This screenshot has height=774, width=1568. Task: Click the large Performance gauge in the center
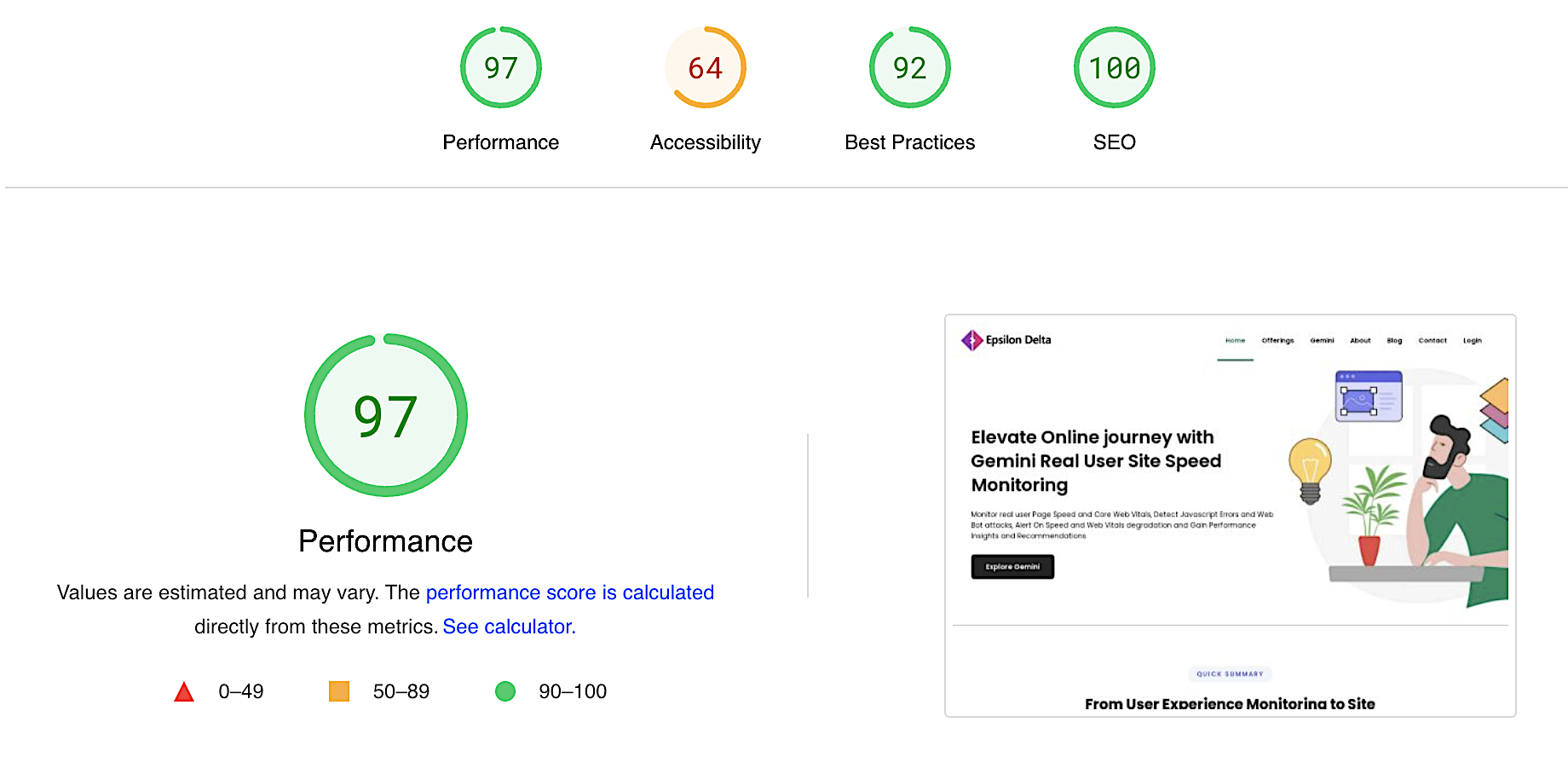click(385, 415)
